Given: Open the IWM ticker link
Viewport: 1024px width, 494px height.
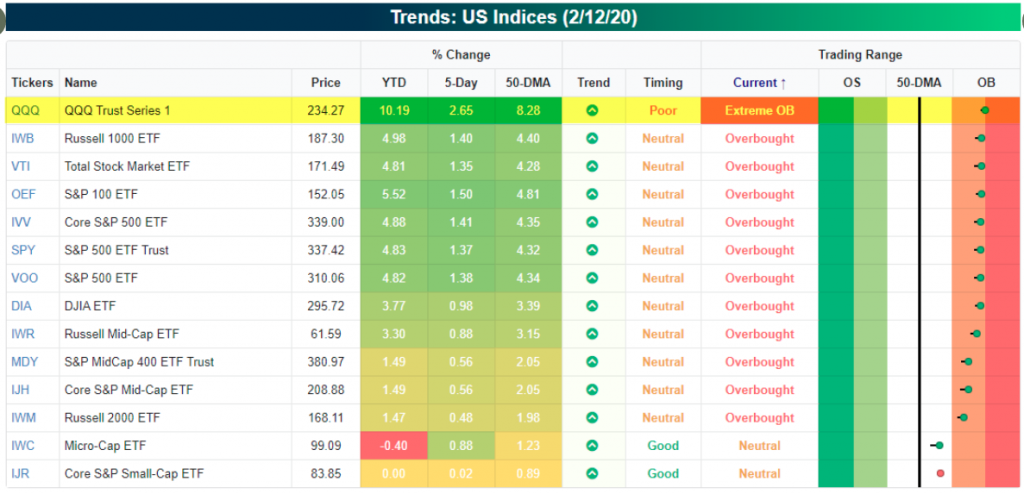Looking at the screenshot, I should 25,418.
